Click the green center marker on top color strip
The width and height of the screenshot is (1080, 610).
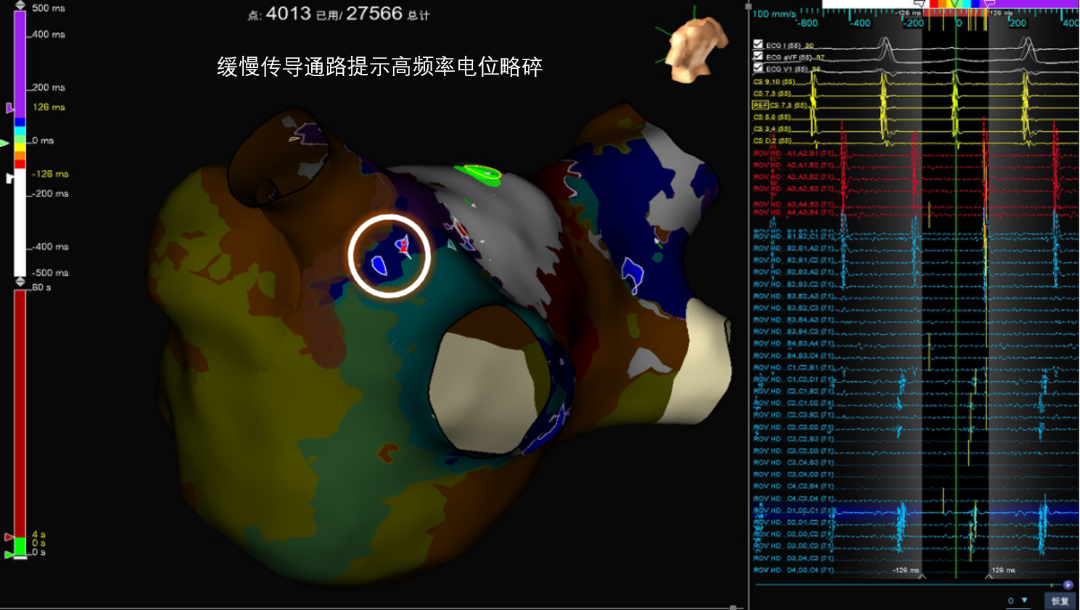956,3
